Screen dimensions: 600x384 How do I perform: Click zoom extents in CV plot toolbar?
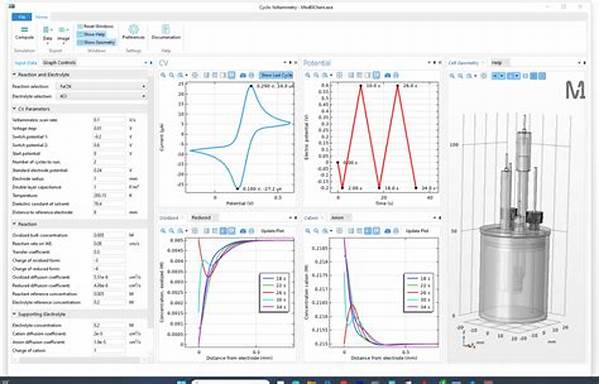[x=195, y=75]
